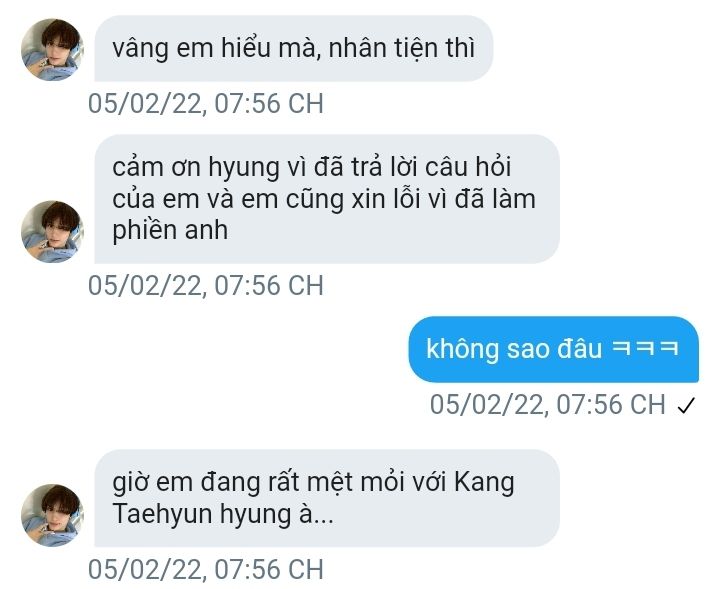Click timestamp under the first message

coord(206,104)
